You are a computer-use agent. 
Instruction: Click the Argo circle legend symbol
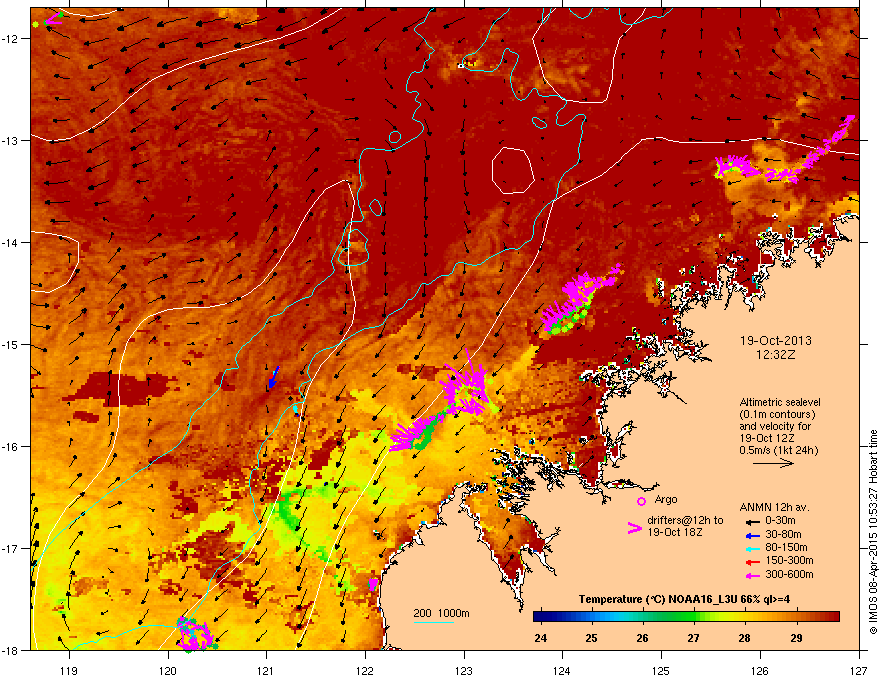(x=641, y=501)
